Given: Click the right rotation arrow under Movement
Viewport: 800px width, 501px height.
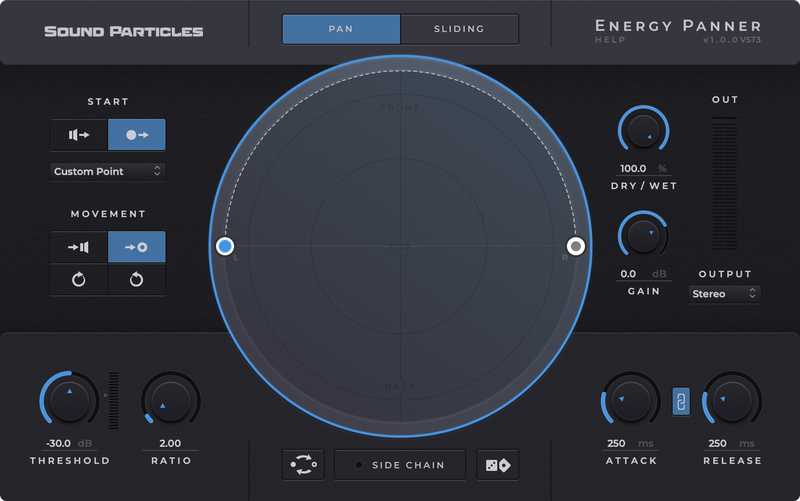Looking at the screenshot, I should (x=137, y=280).
